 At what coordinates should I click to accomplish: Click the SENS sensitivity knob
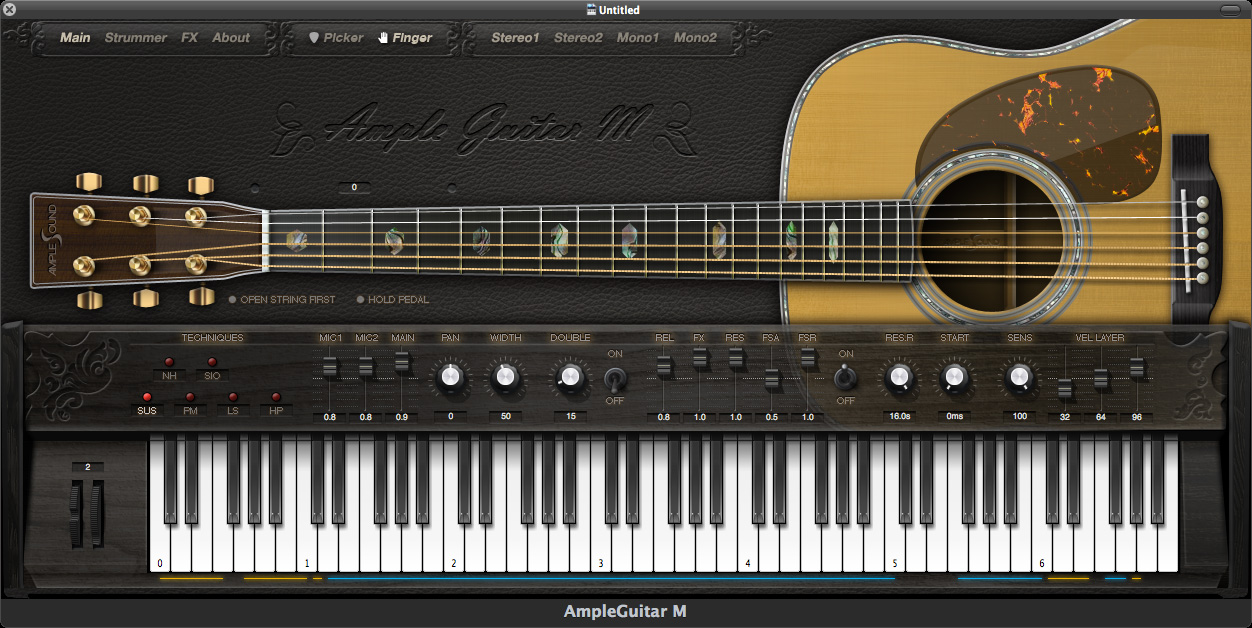tap(1019, 377)
